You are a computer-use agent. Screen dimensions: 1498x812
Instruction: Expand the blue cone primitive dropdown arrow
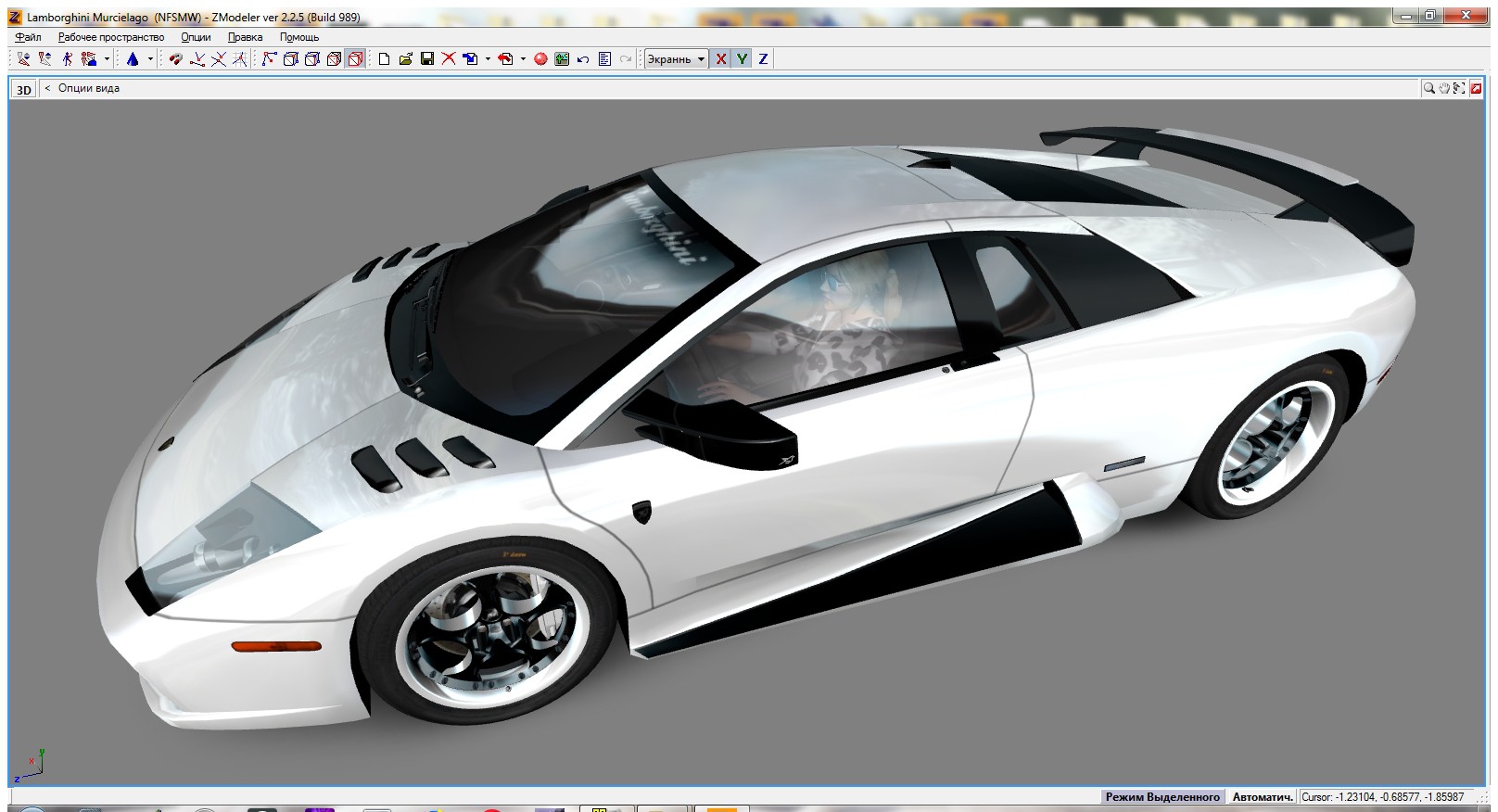click(150, 58)
